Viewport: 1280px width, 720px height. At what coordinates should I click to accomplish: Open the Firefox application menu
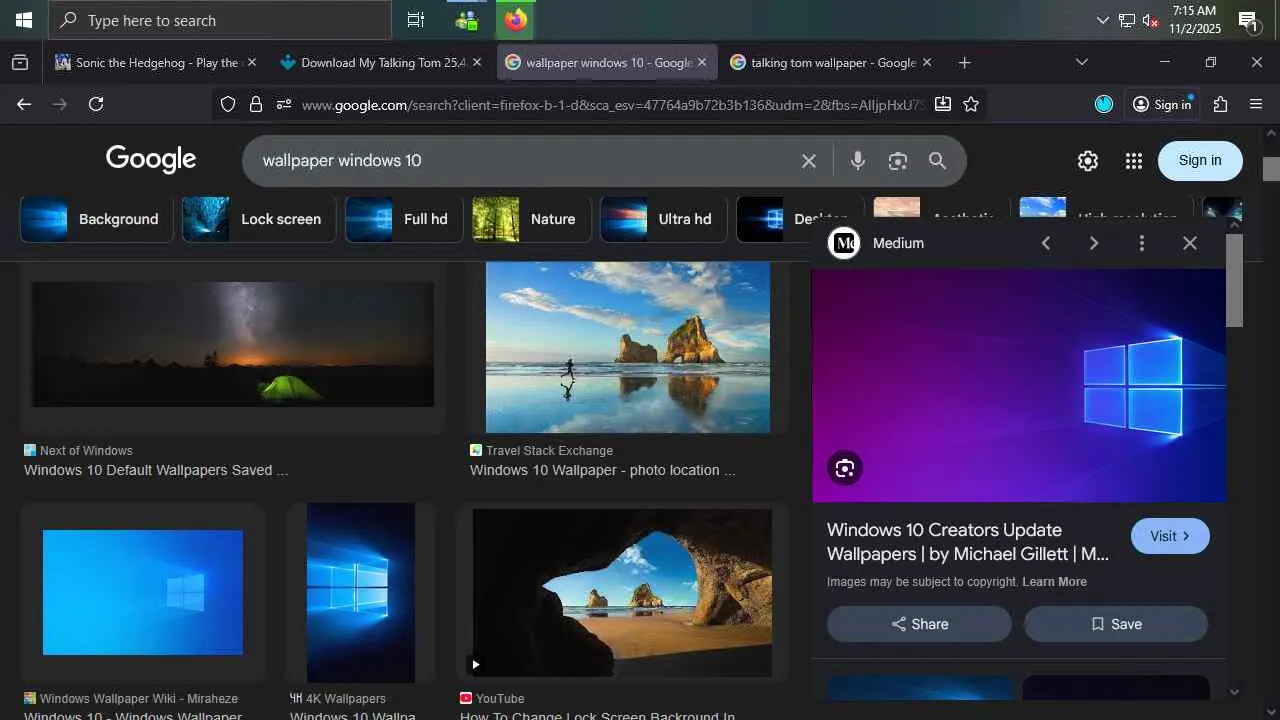(1256, 104)
